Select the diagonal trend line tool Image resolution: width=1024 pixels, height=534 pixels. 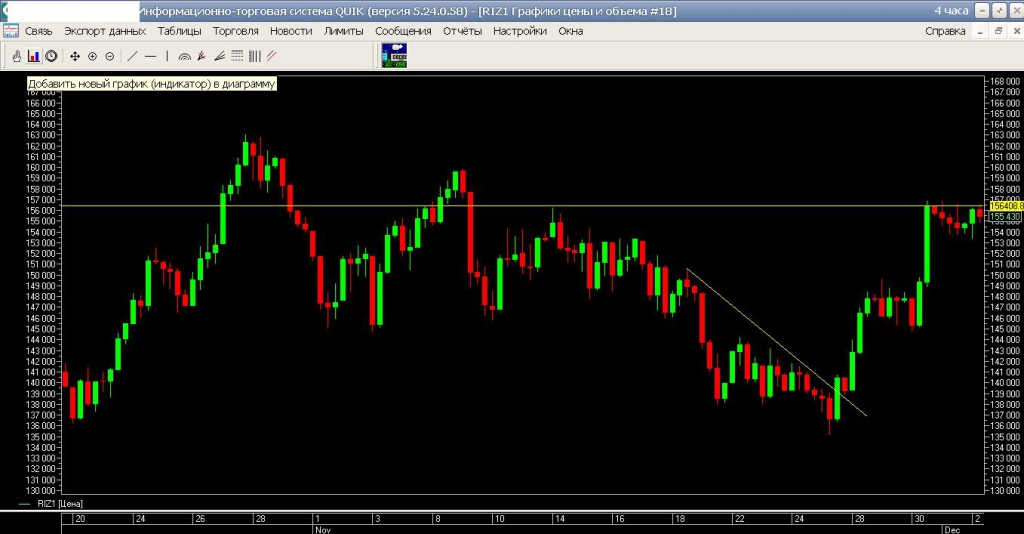[x=133, y=57]
